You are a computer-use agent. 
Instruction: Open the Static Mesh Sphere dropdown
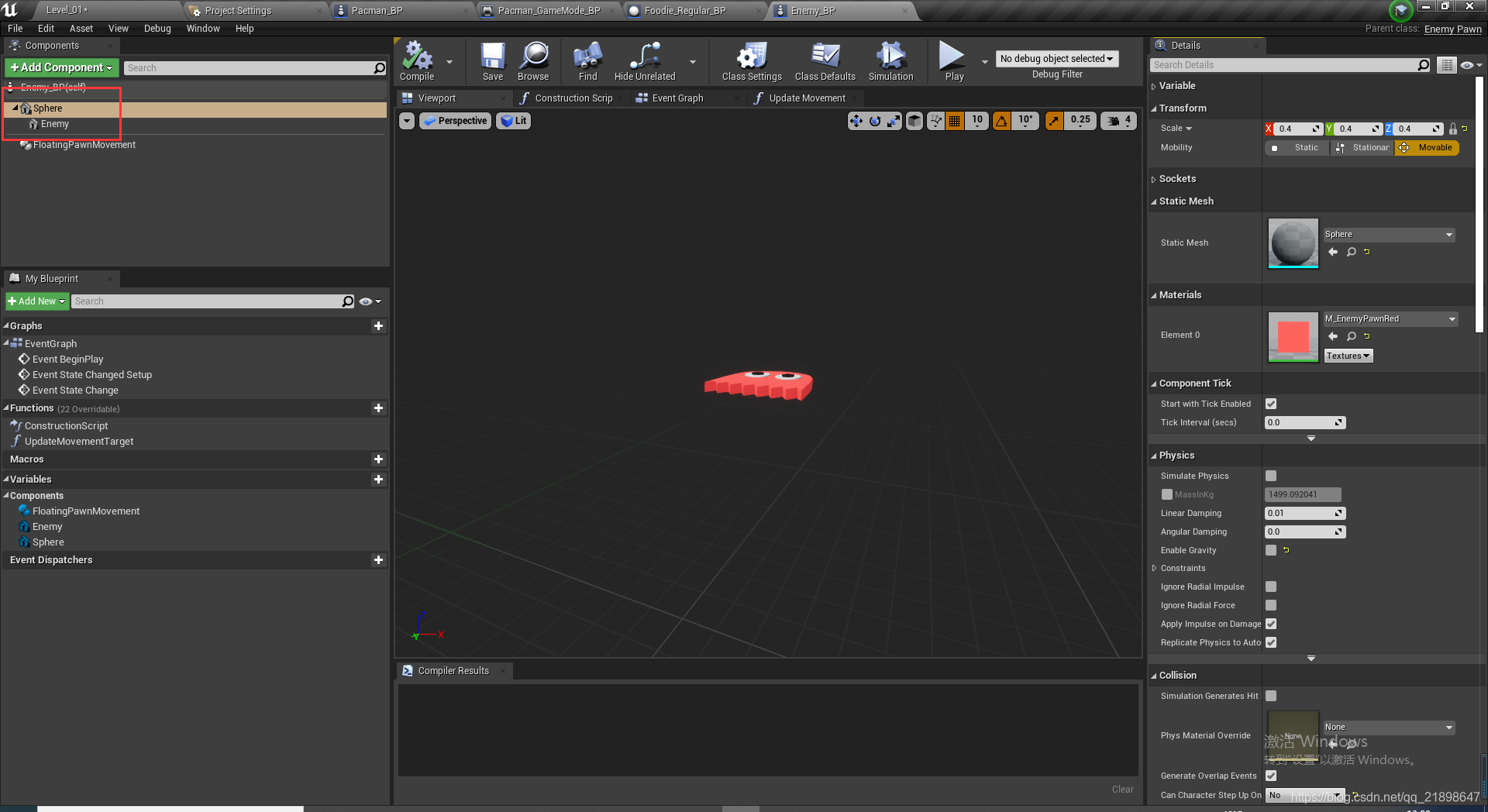tap(1389, 235)
